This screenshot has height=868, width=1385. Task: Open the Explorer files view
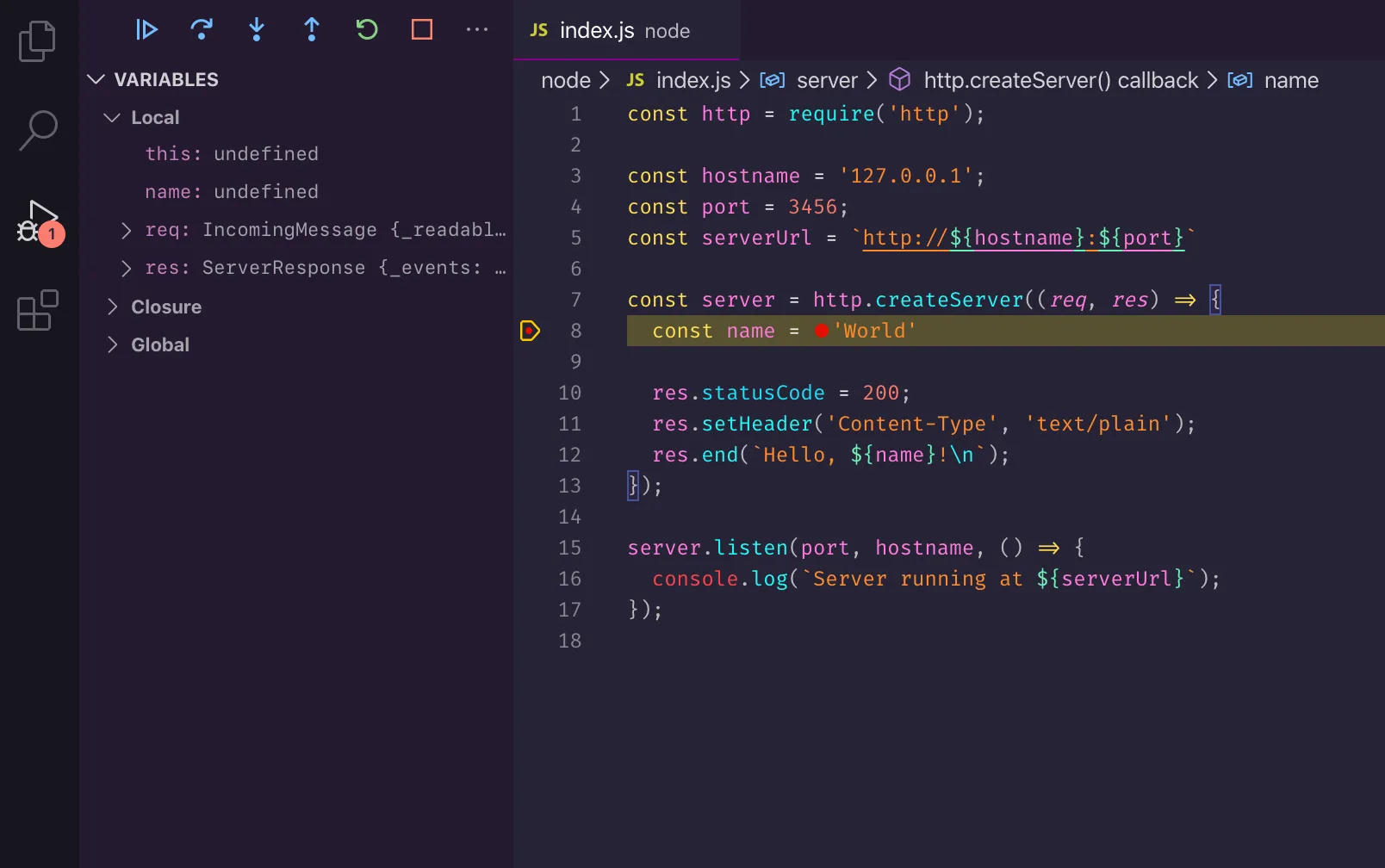(x=37, y=41)
